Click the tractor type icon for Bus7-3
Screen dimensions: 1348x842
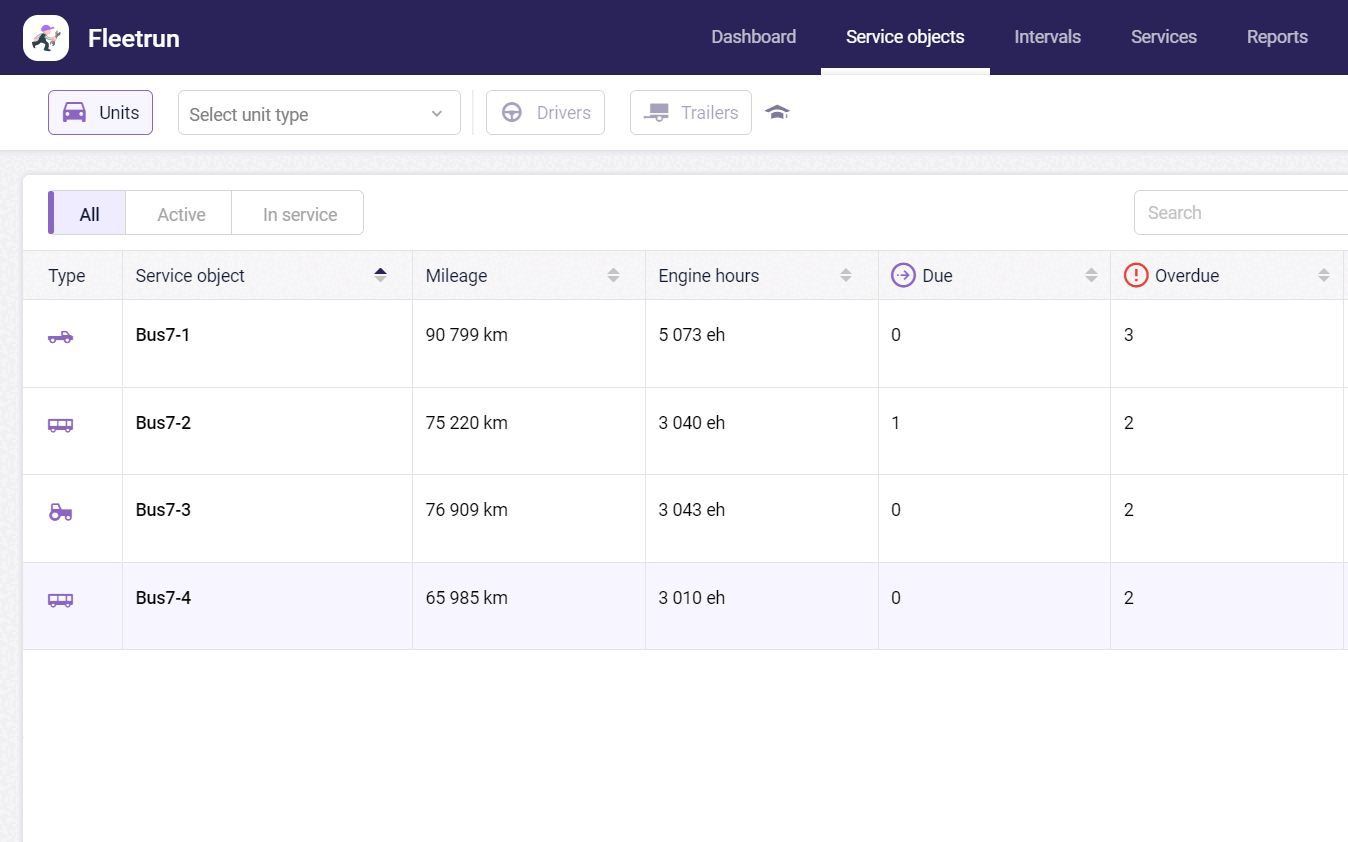pyautogui.click(x=60, y=512)
